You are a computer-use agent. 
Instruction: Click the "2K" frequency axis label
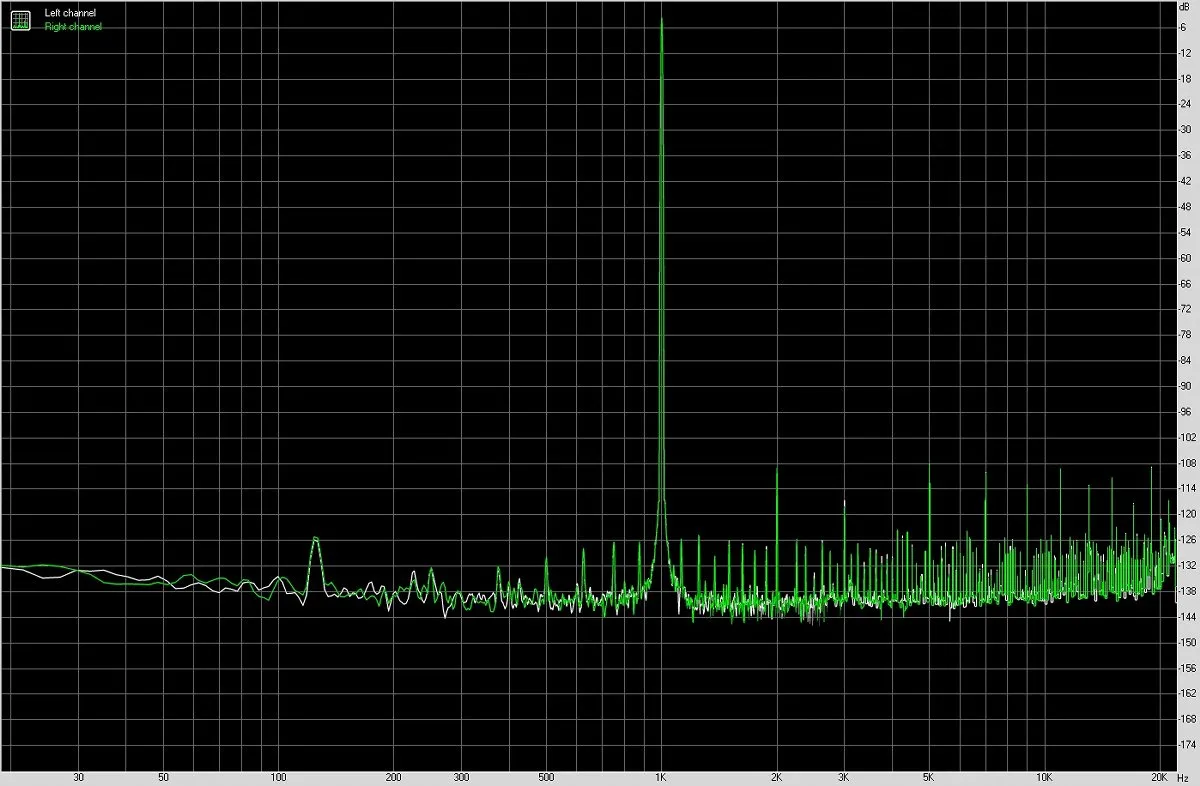point(776,777)
